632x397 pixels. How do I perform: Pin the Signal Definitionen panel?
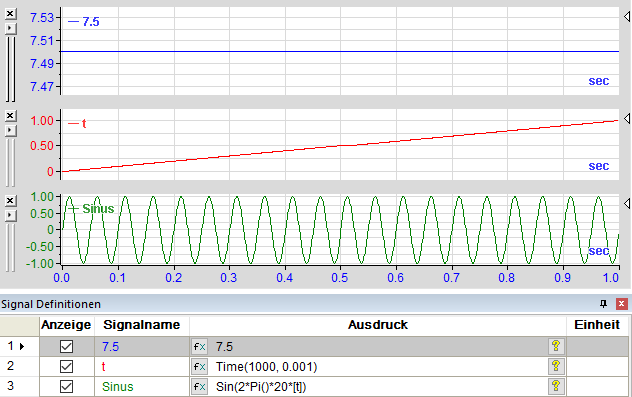click(x=603, y=304)
